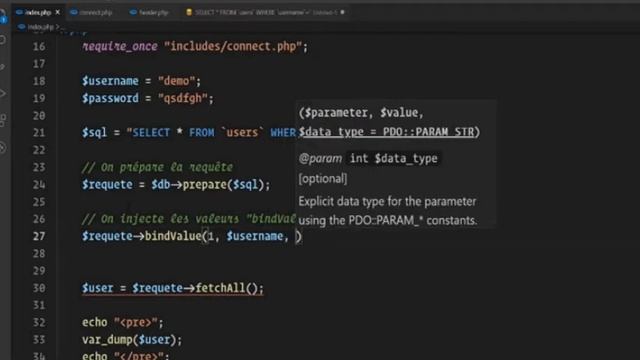Click the "includes/connect.php" string

pyautogui.click(x=233, y=47)
